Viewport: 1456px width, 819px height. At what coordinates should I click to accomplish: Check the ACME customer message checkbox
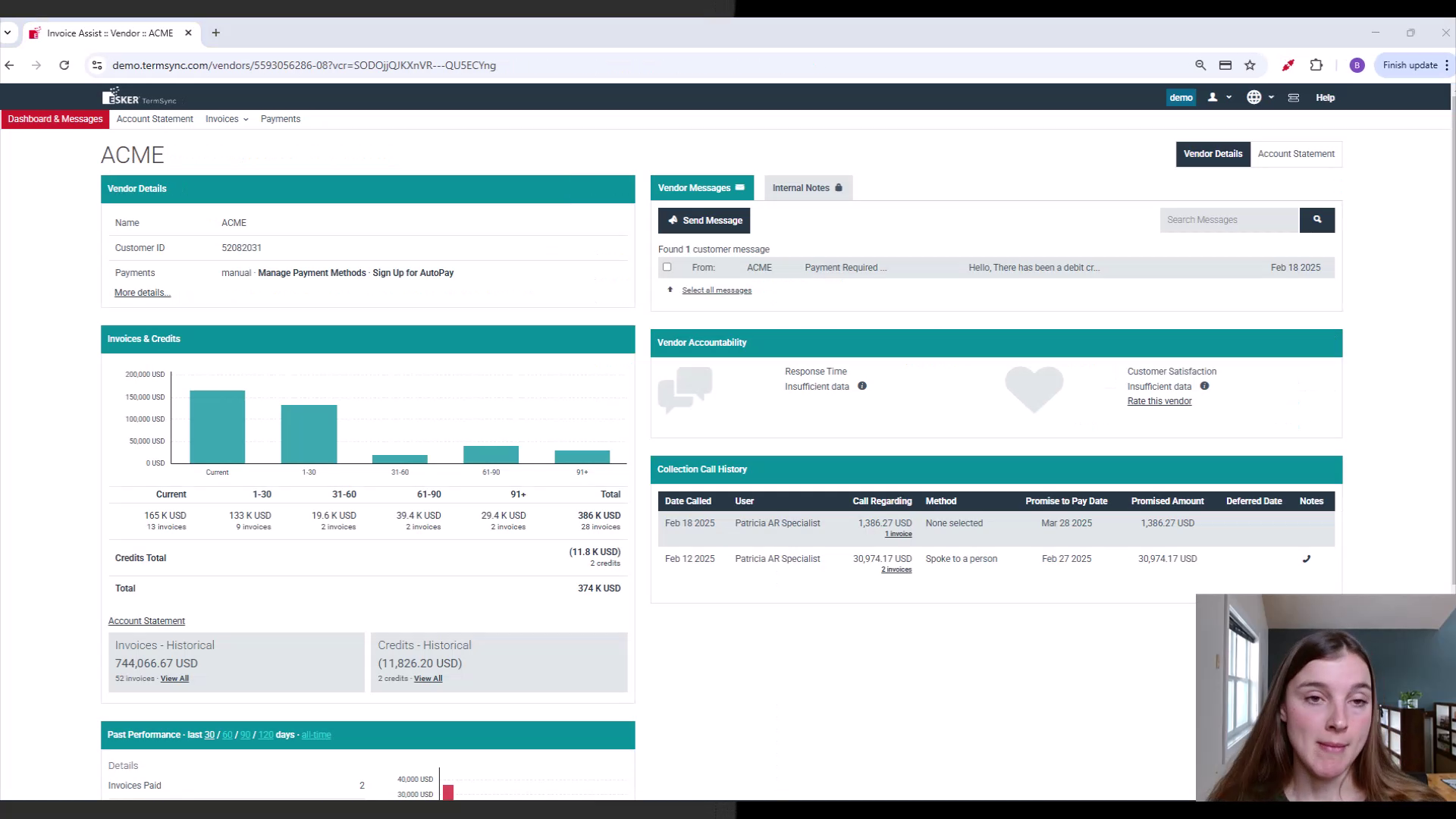[x=667, y=267]
